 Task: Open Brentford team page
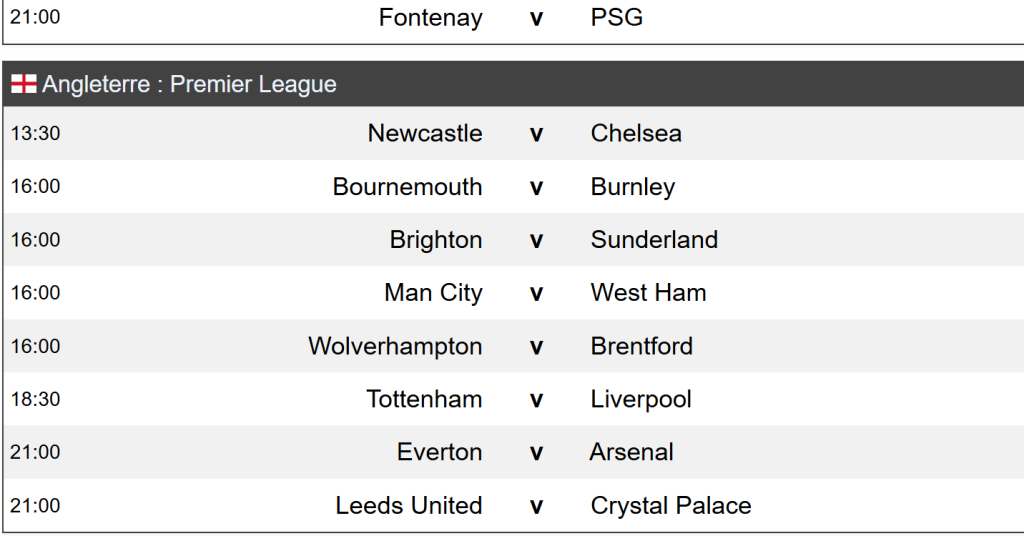[641, 346]
